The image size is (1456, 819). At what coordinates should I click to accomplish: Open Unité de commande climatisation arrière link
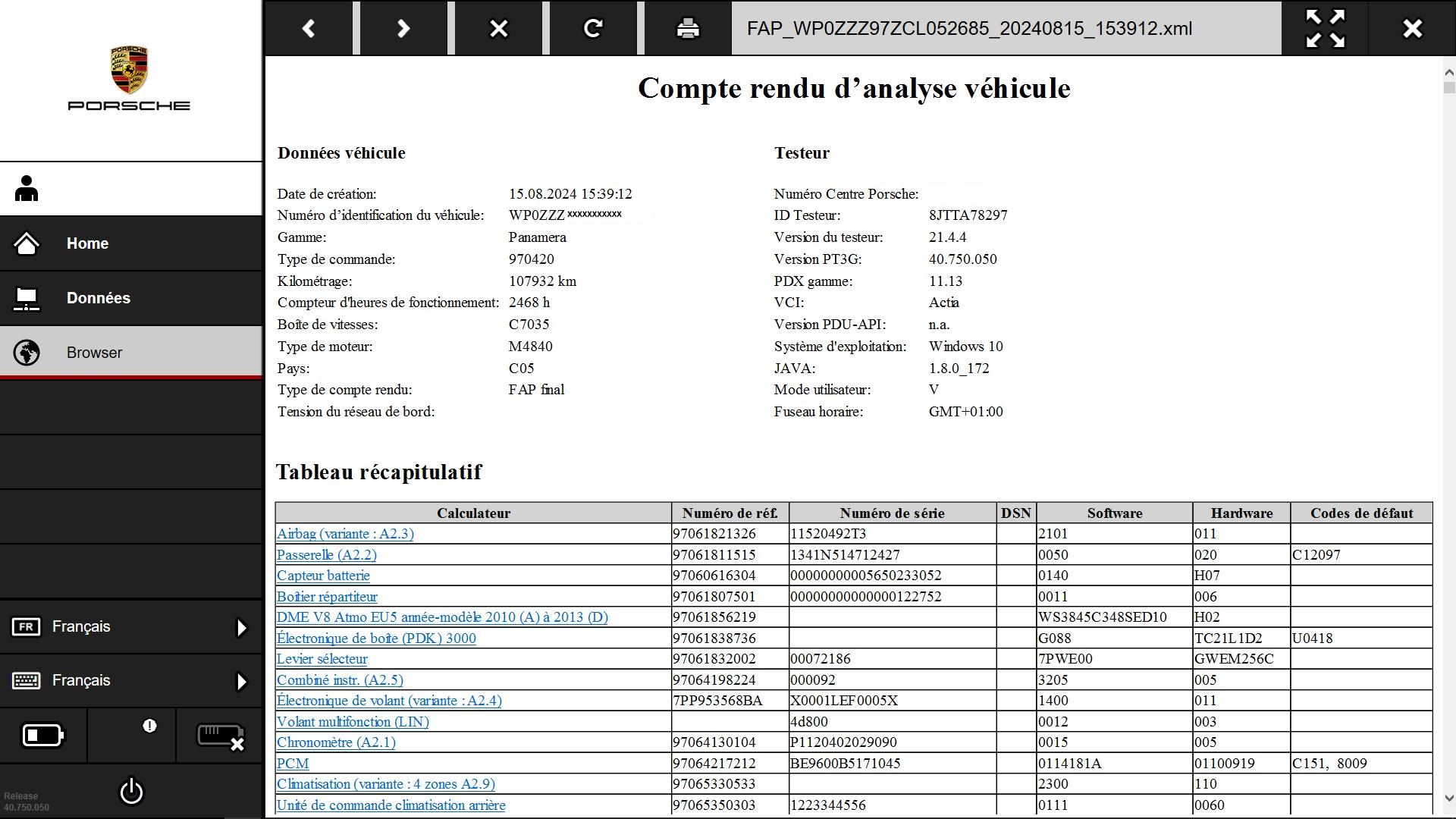click(391, 805)
